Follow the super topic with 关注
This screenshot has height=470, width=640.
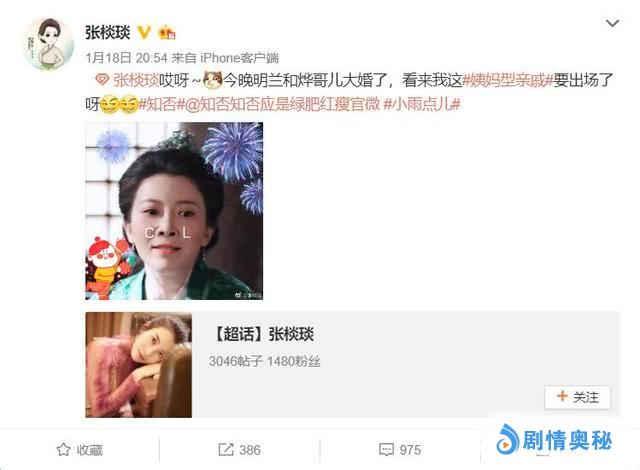(577, 397)
